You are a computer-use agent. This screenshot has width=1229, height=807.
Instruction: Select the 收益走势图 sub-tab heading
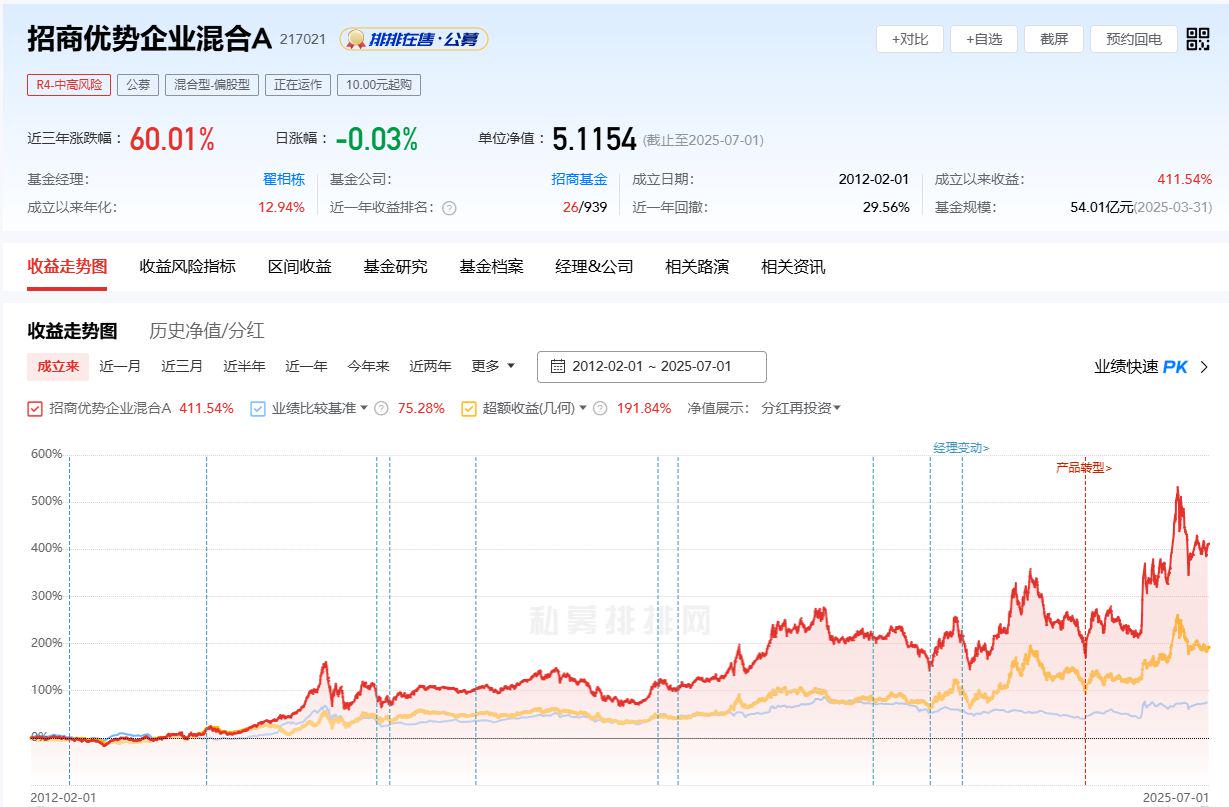(x=72, y=331)
